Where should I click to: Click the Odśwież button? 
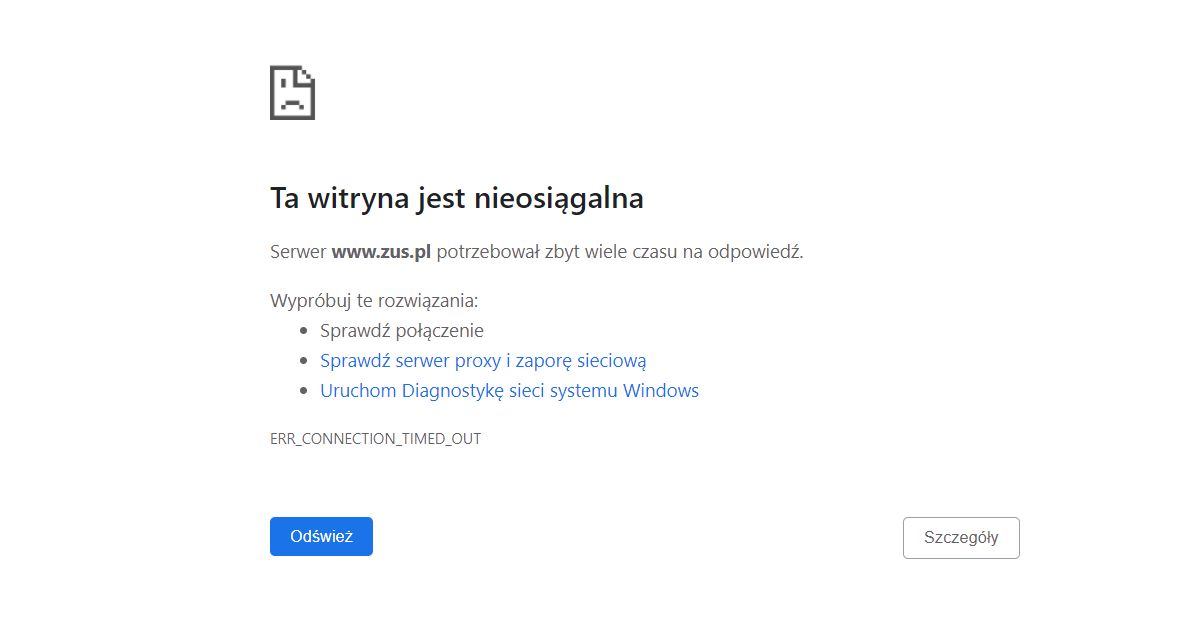coord(320,536)
